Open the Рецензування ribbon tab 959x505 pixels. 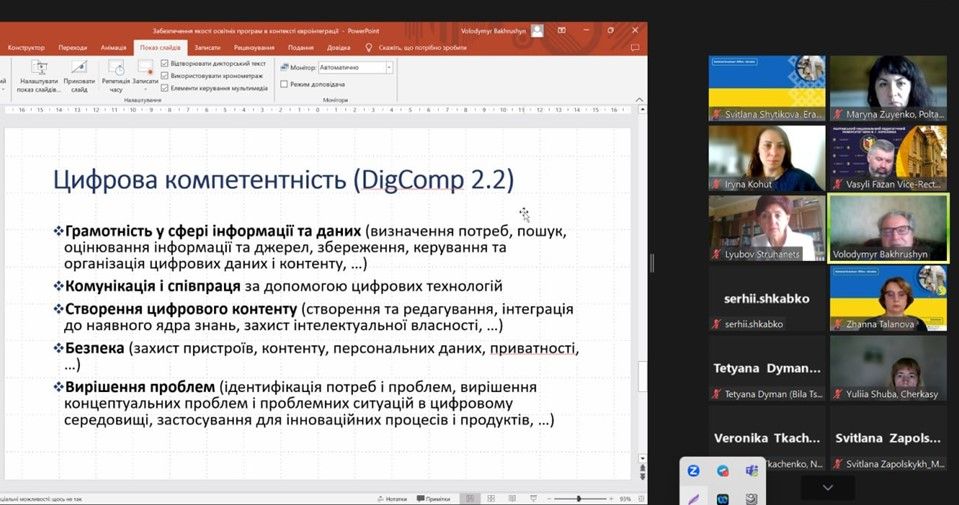[x=254, y=47]
